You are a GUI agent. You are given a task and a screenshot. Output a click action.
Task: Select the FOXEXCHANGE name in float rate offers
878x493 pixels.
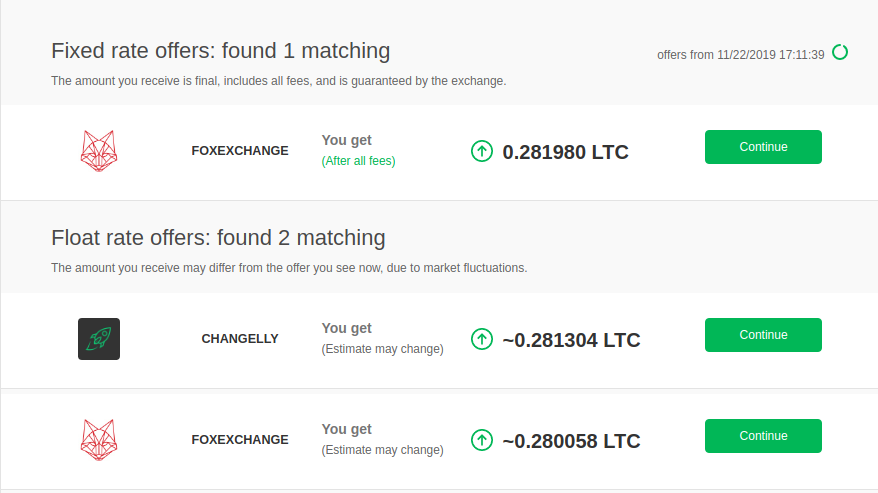coord(240,440)
